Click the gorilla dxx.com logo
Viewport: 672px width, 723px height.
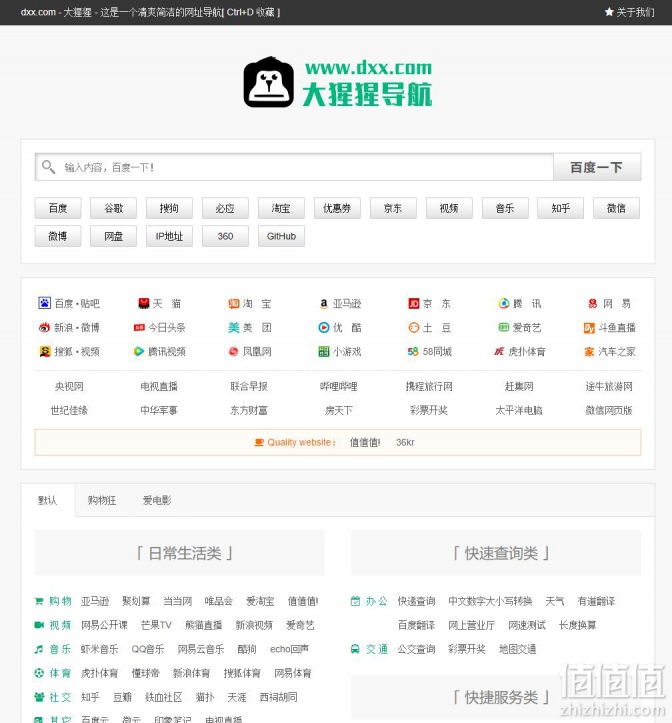coord(338,83)
